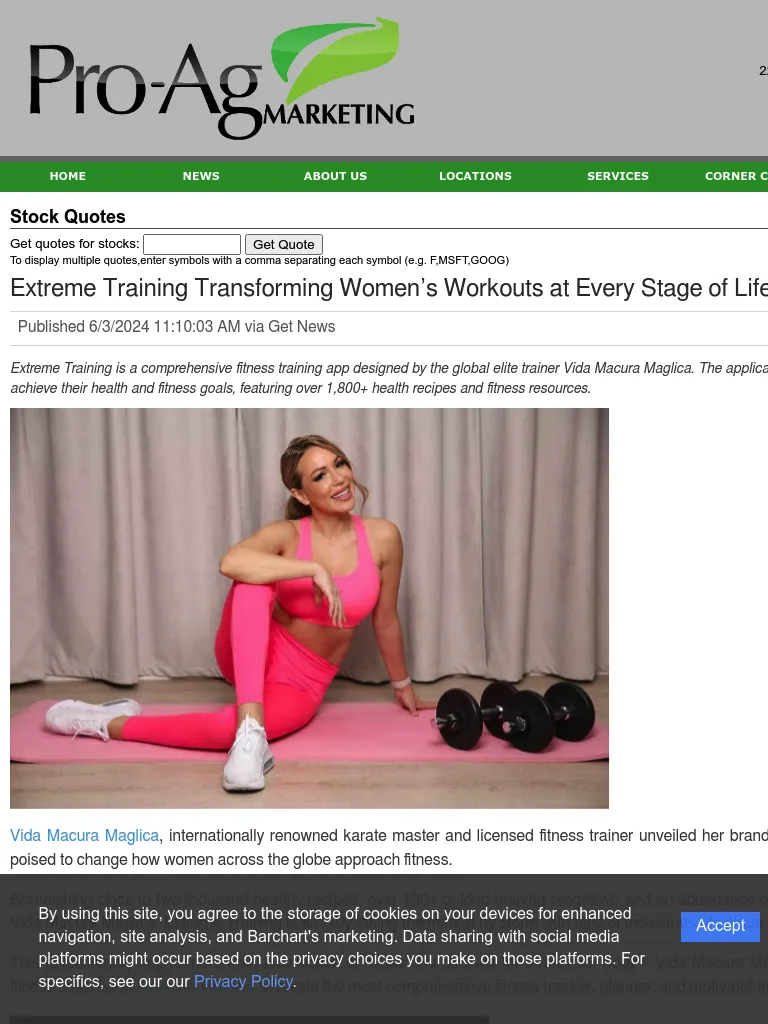768x1024 pixels.
Task: Follow the Vida Macura Maglica link
Action: point(84,836)
